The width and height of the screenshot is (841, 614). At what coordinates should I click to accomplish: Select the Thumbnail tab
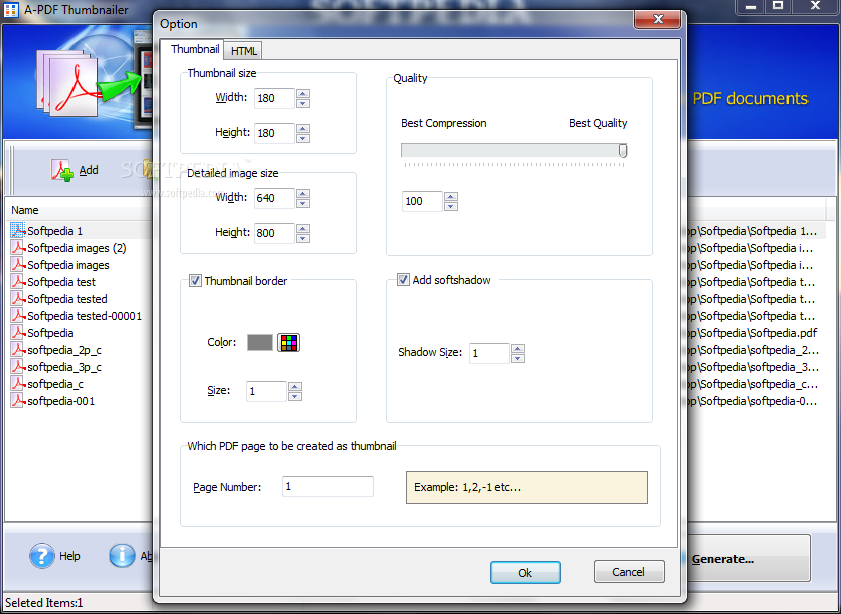[x=195, y=49]
